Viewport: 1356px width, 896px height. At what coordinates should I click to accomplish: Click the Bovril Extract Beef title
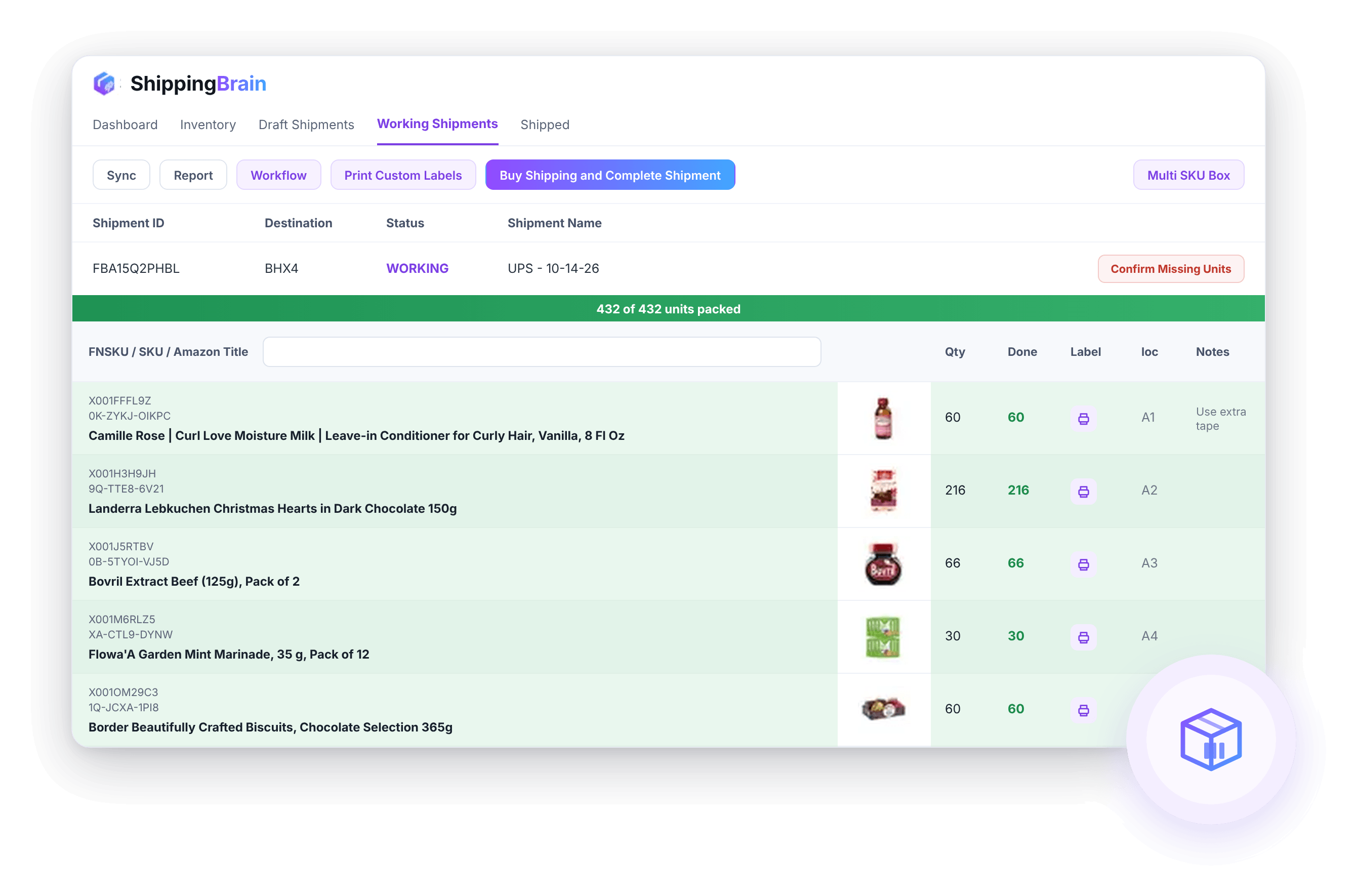coord(194,582)
